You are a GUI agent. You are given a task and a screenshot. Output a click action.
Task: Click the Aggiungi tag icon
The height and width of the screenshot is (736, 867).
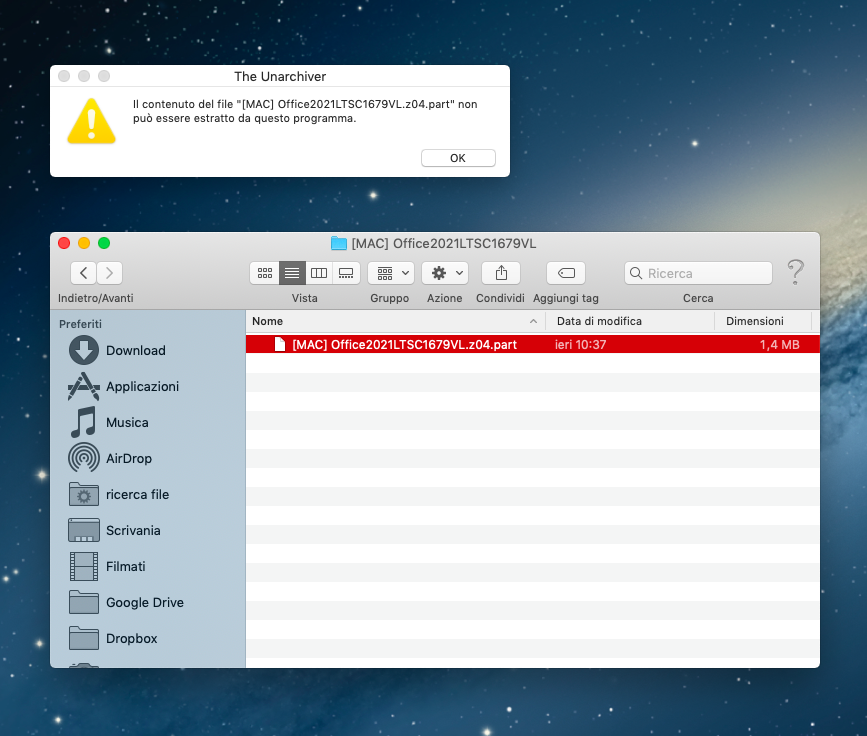tap(566, 273)
